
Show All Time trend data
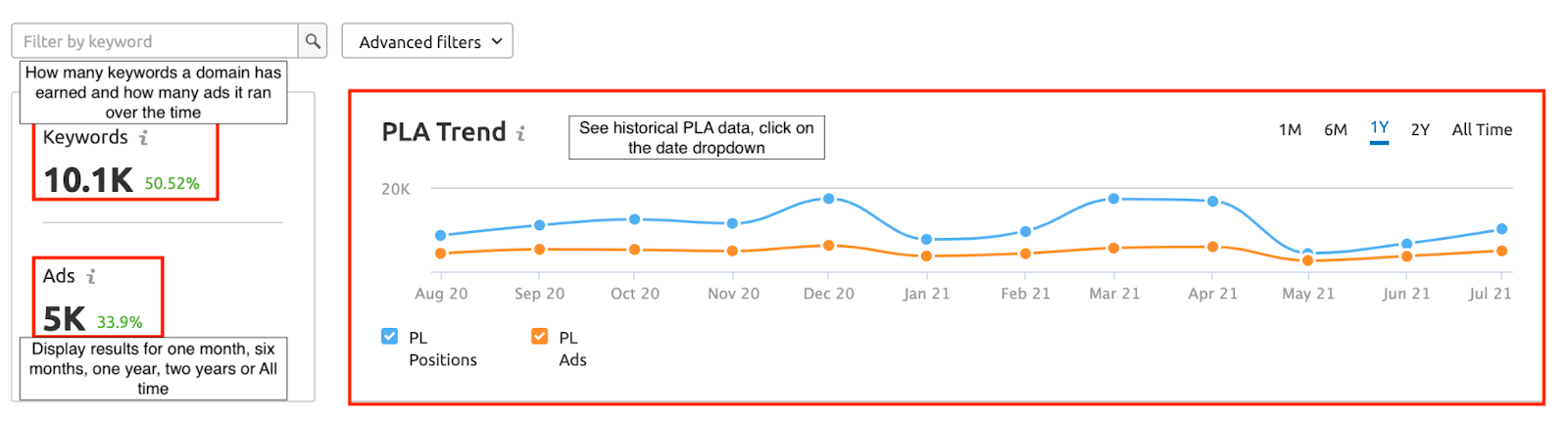click(x=1482, y=129)
